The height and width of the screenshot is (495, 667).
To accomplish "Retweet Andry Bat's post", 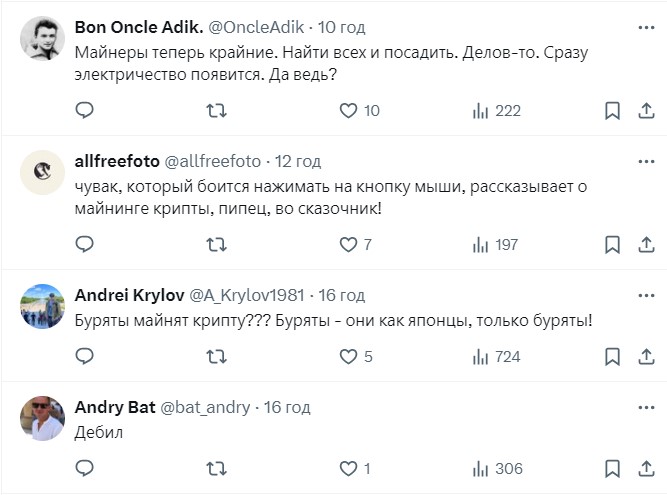I will (x=215, y=468).
